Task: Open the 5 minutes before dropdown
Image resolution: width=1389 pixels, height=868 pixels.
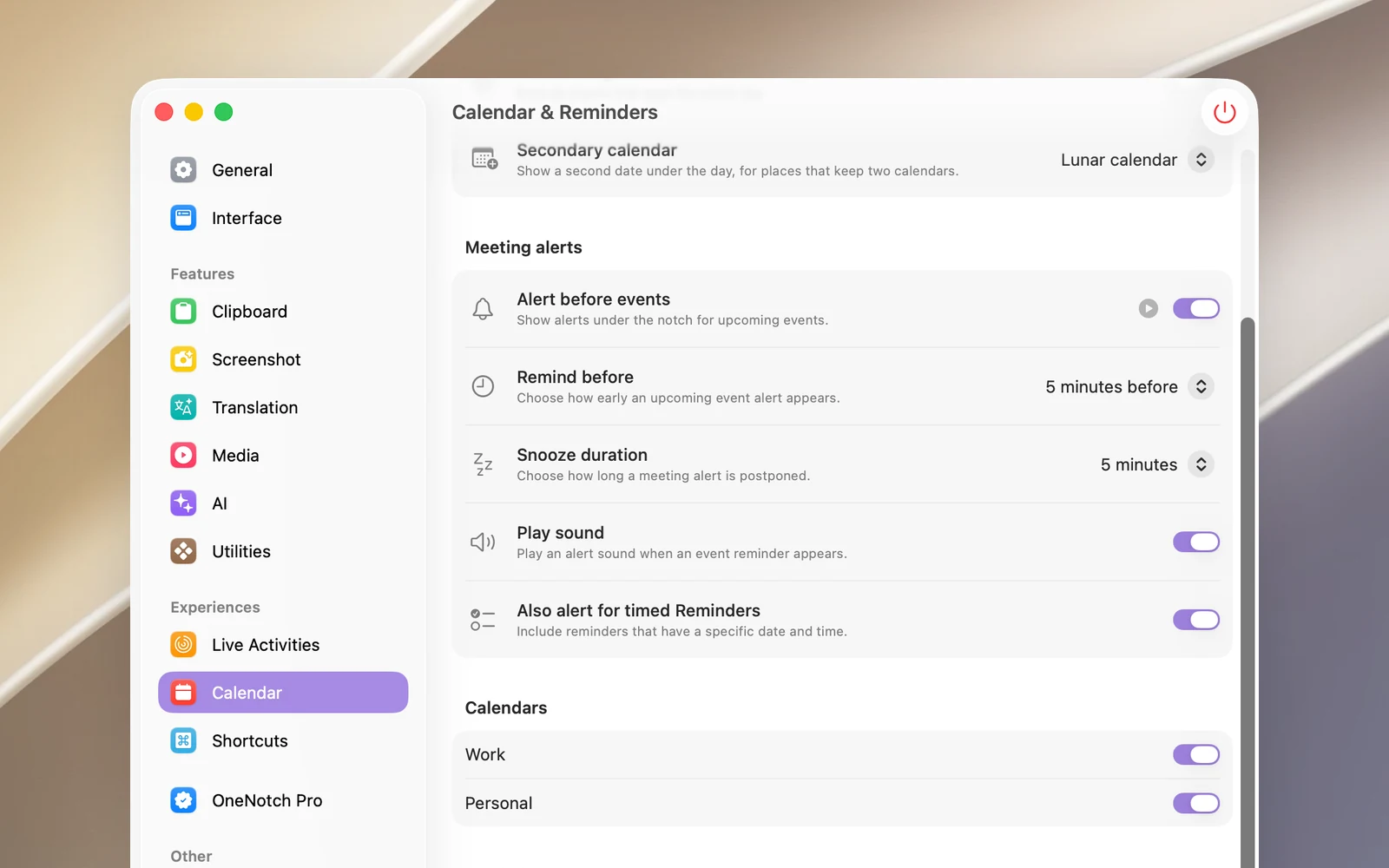Action: (1129, 386)
